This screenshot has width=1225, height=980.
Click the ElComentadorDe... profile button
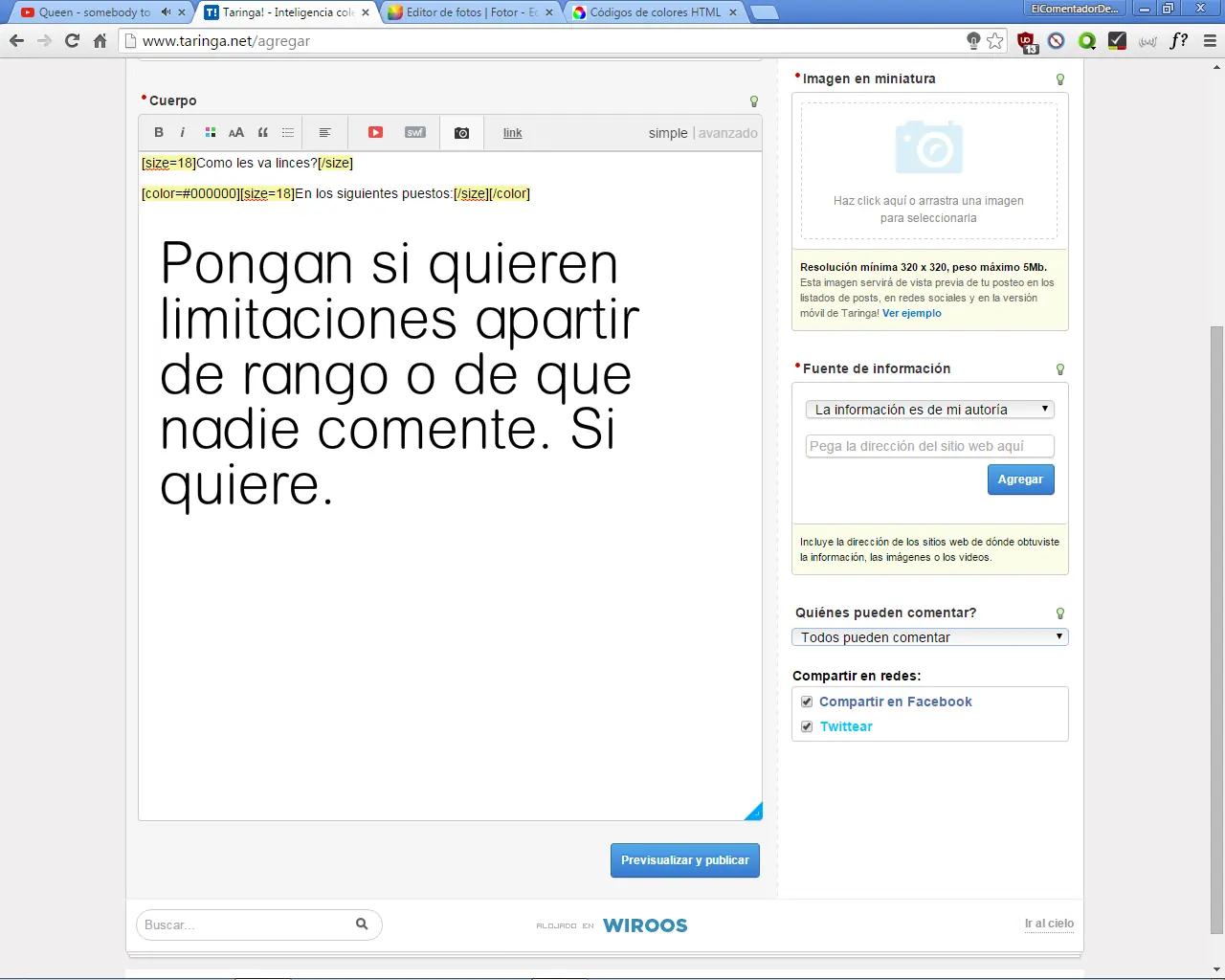[1075, 9]
